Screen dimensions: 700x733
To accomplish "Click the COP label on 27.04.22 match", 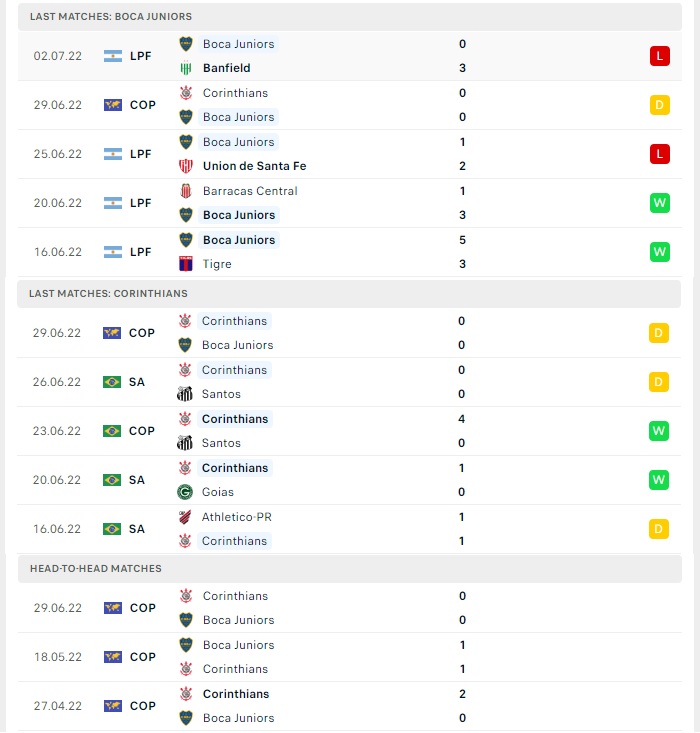I will (x=143, y=706).
